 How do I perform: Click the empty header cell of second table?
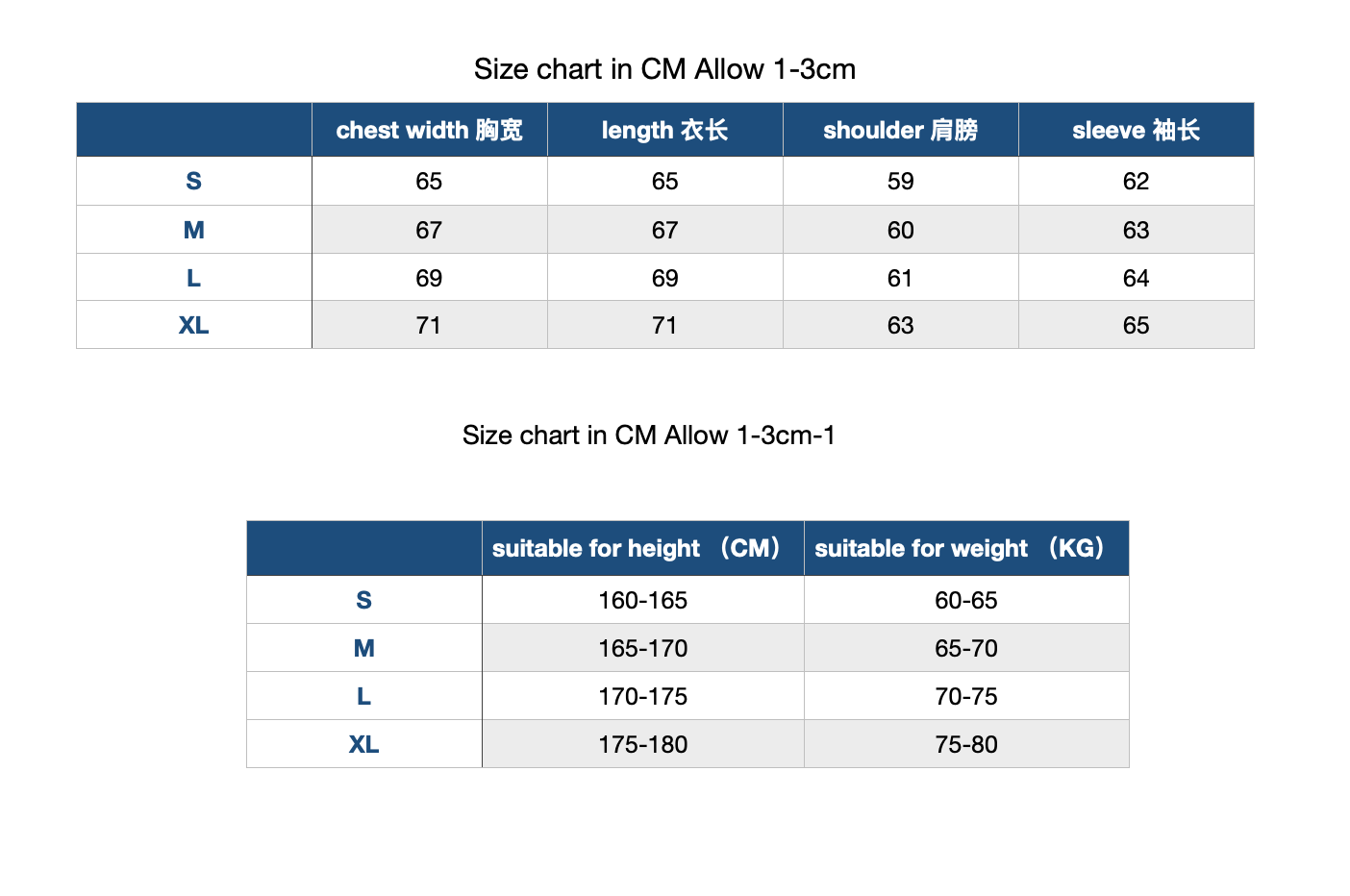click(364, 548)
